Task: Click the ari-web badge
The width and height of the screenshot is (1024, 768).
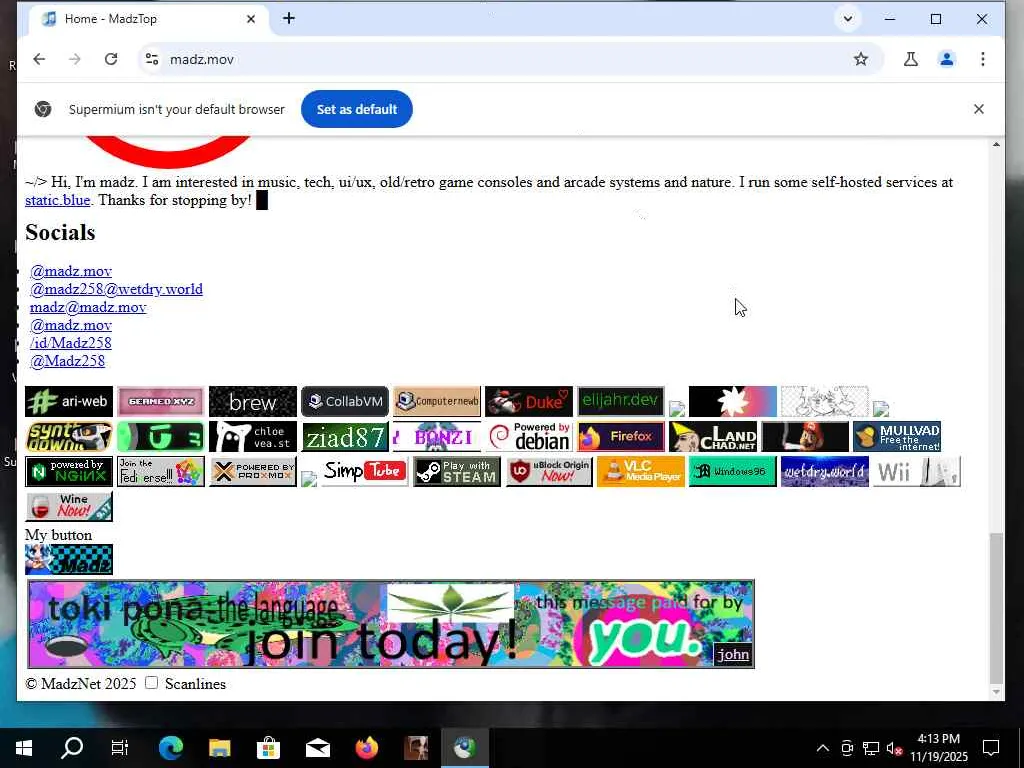Action: (x=69, y=401)
